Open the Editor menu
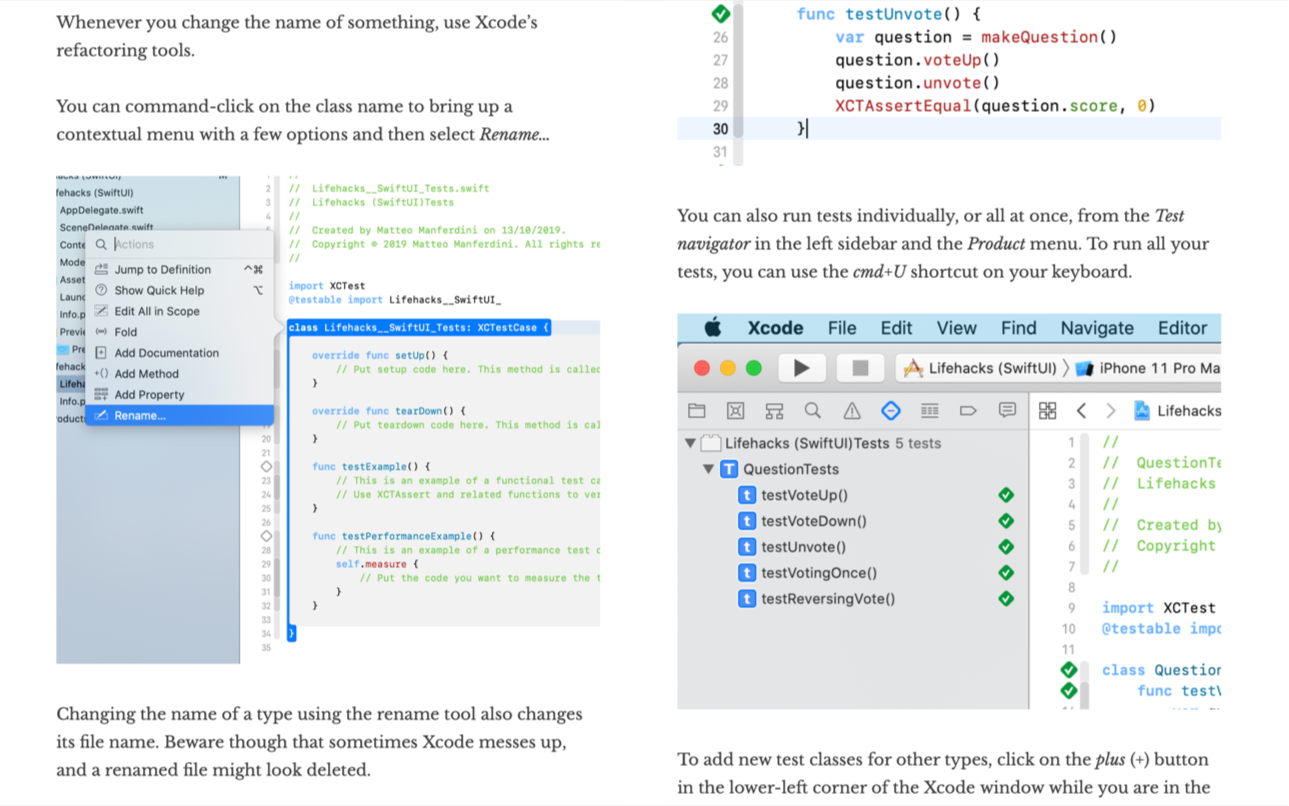 point(1182,328)
